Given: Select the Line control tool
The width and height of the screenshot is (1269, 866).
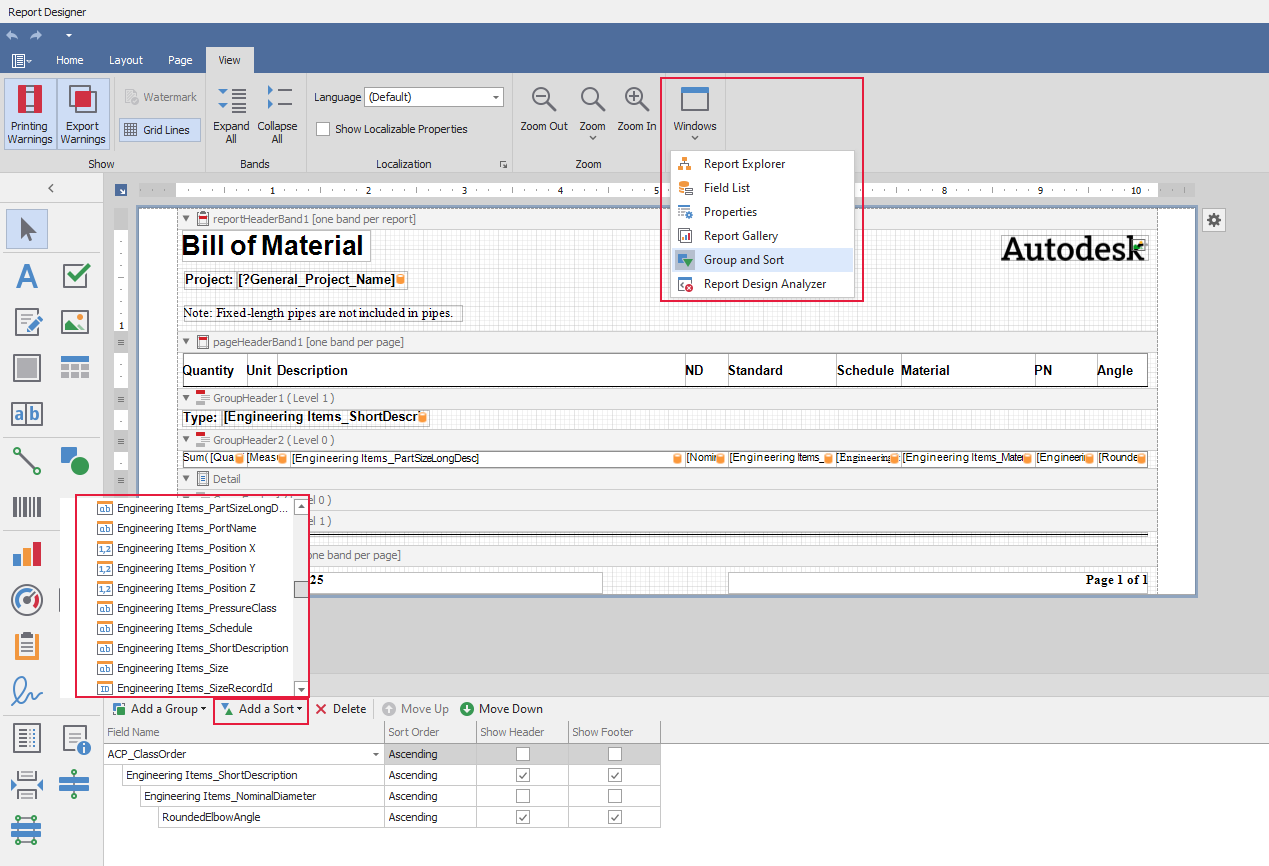Looking at the screenshot, I should (27, 461).
